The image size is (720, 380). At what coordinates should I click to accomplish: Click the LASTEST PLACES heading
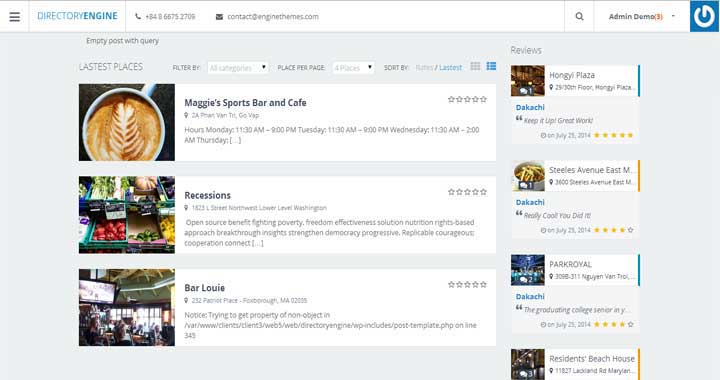pyautogui.click(x=111, y=67)
